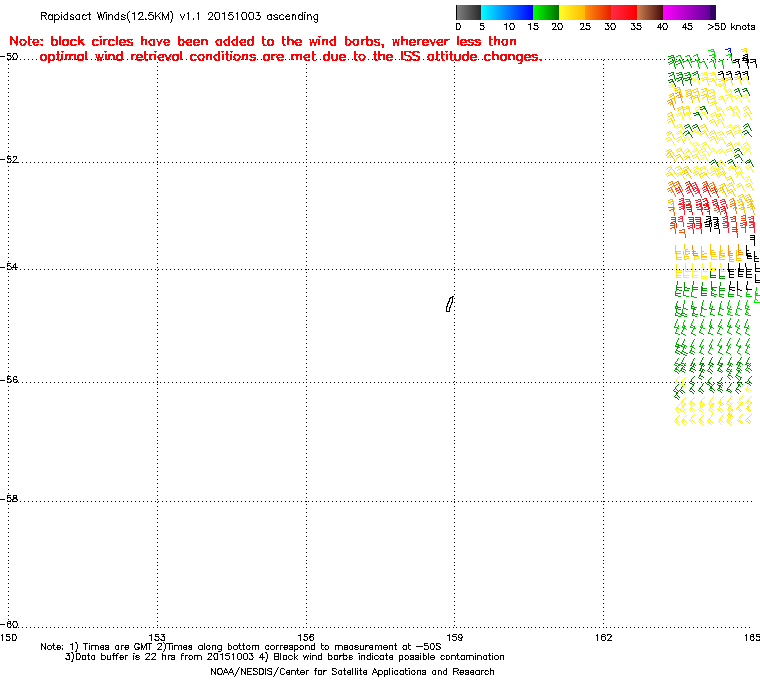Click the latitude label '-56'
The width and height of the screenshot is (760, 688).
(9, 380)
